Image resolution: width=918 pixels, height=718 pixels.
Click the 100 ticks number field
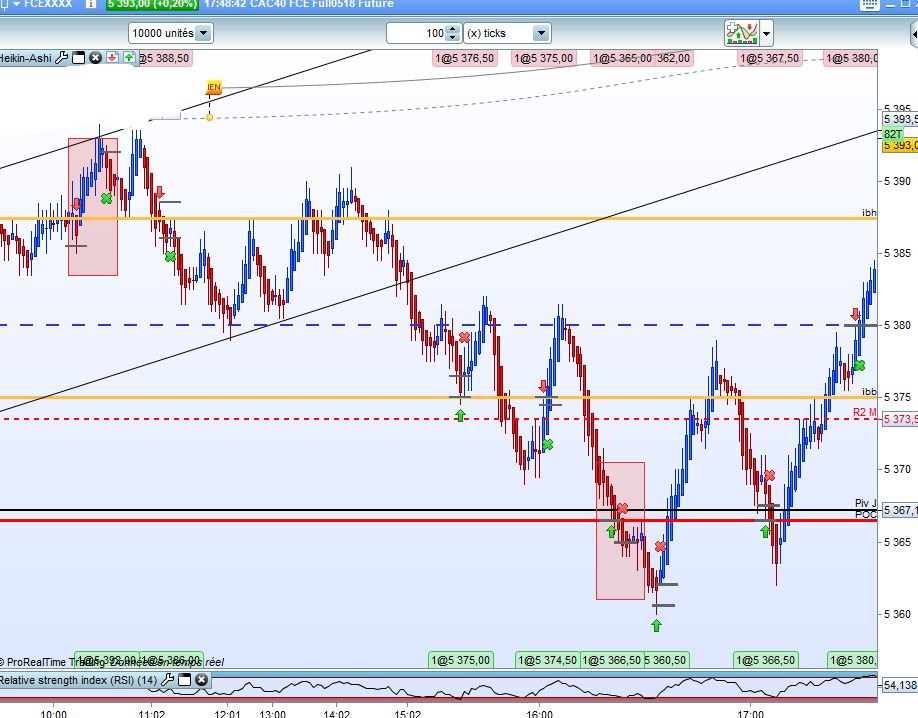click(417, 33)
